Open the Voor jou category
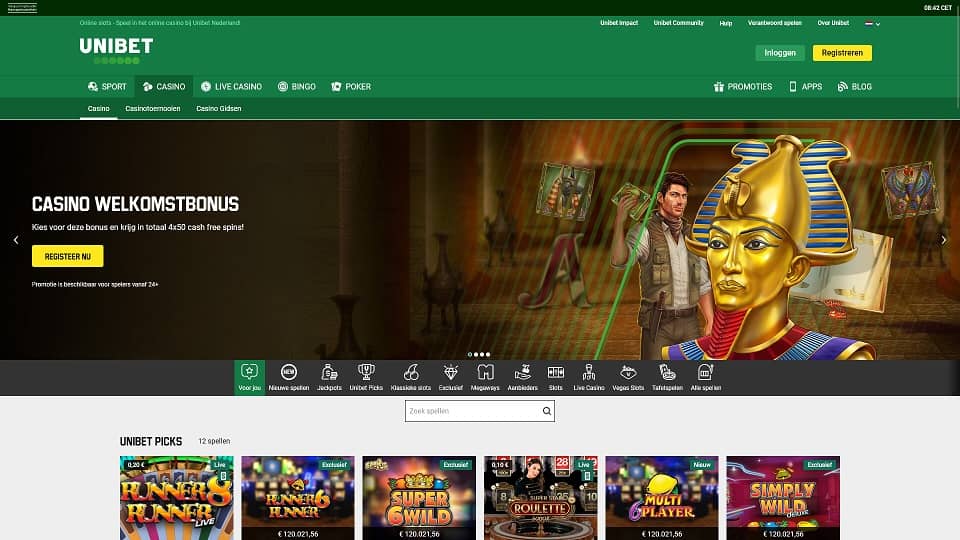This screenshot has height=540, width=960. pos(249,377)
